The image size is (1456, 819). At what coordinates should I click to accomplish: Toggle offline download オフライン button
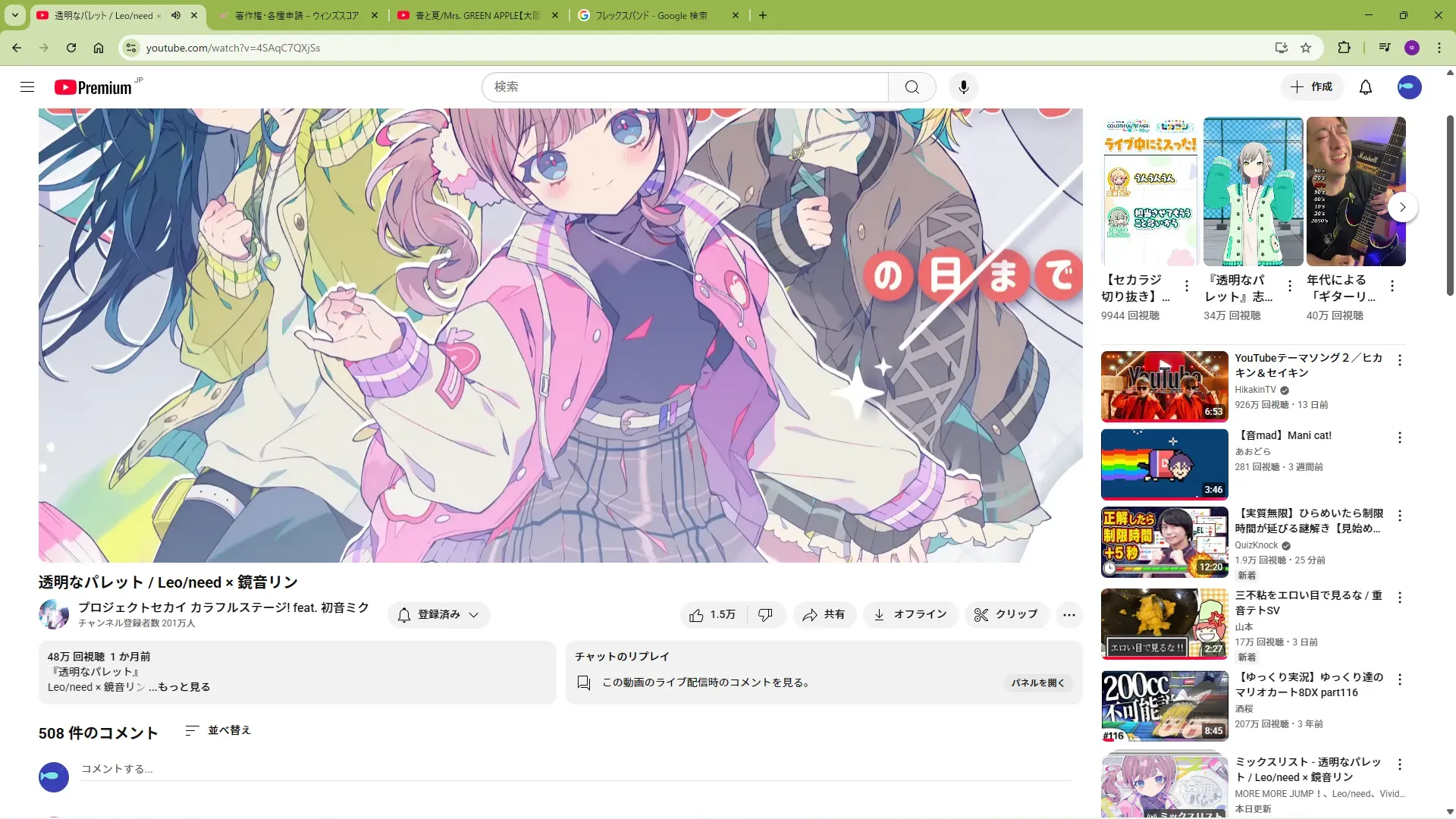911,614
